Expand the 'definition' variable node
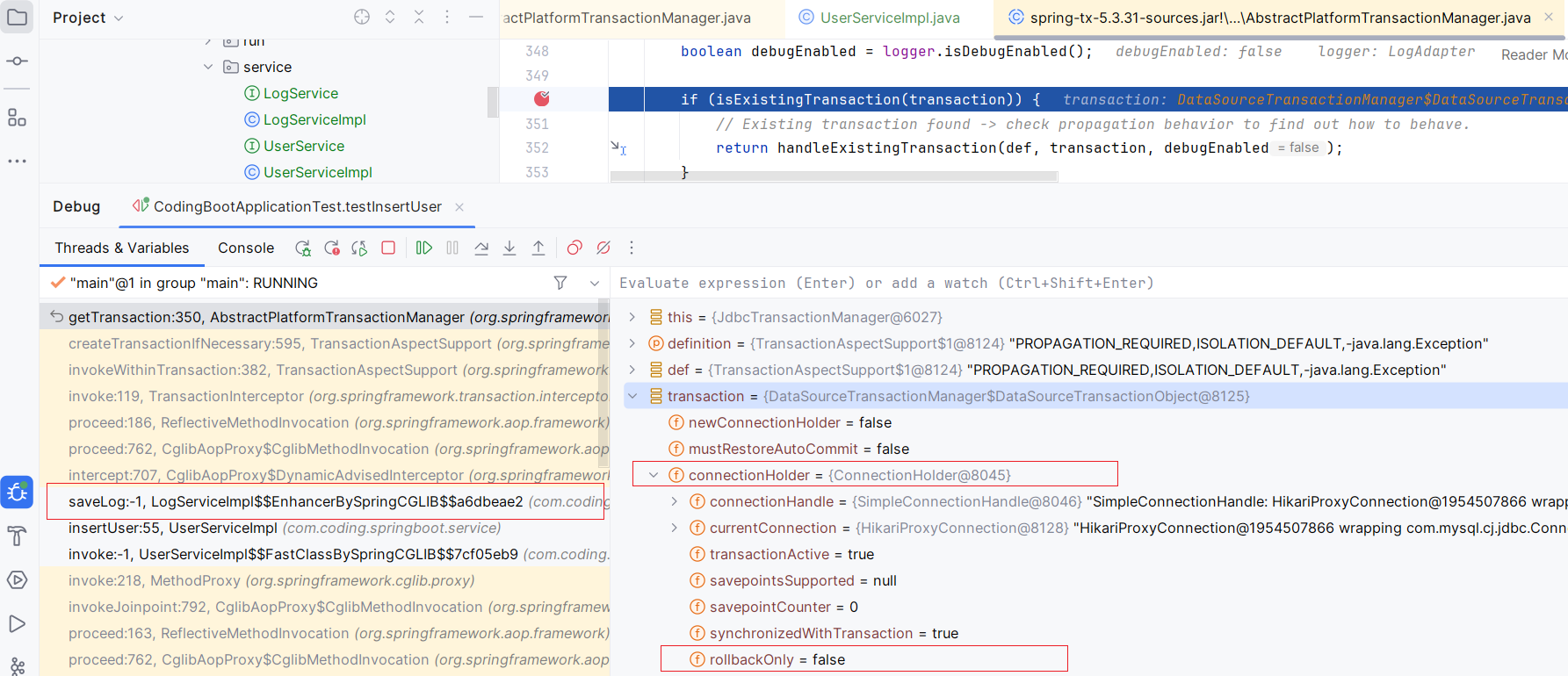This screenshot has width=1568, height=676. pyautogui.click(x=632, y=343)
